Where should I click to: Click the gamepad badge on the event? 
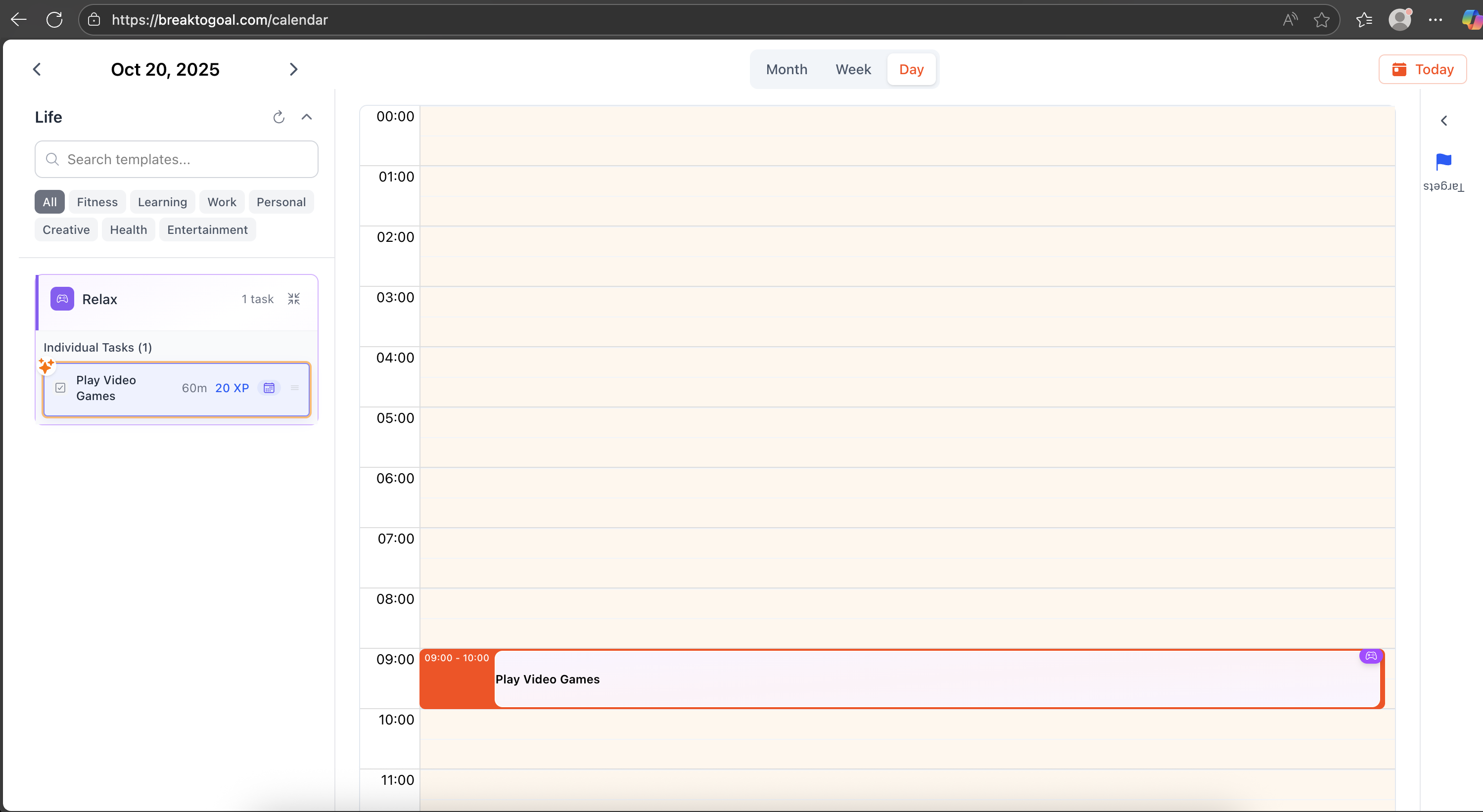point(1371,656)
